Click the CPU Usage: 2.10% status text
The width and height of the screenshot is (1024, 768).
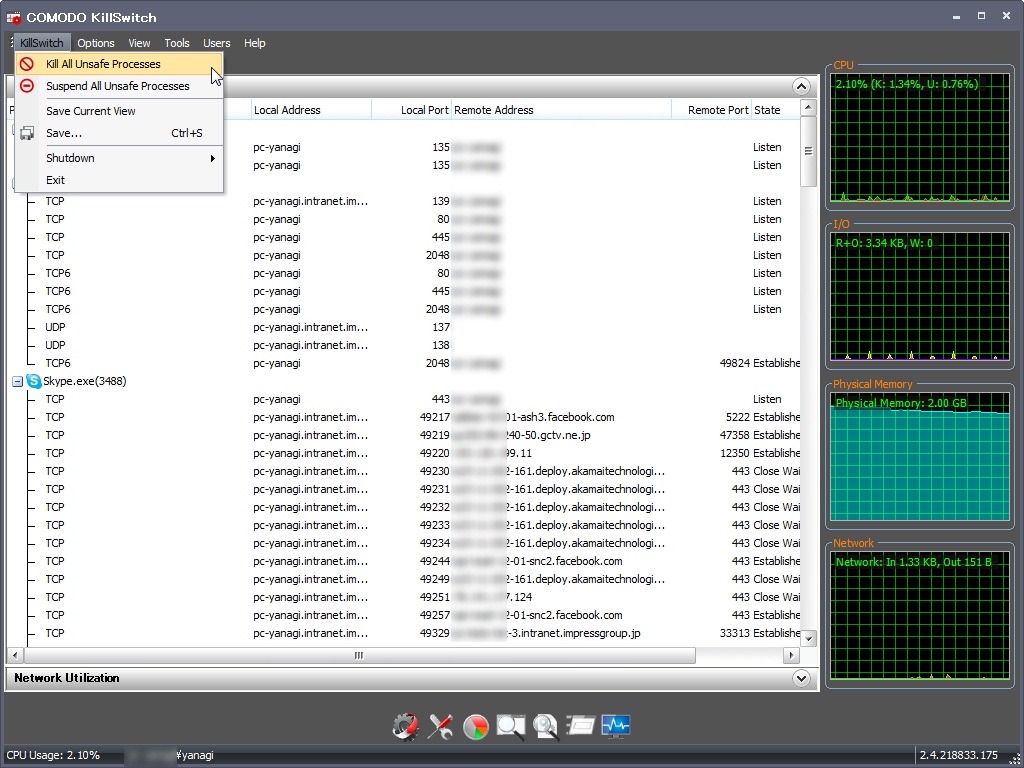(53, 756)
